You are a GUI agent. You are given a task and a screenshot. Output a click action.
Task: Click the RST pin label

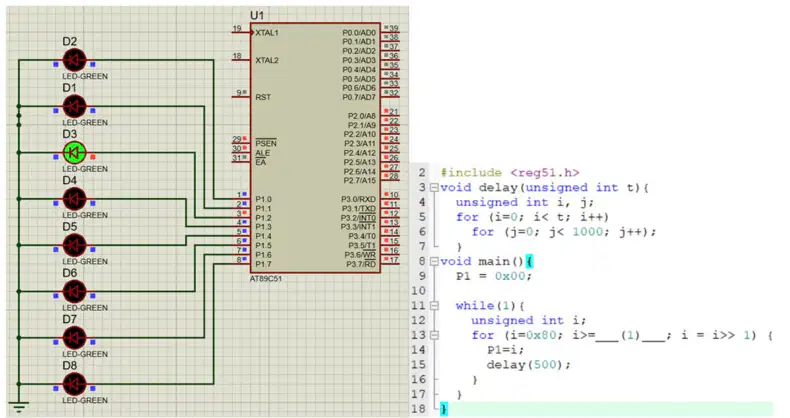click(262, 97)
